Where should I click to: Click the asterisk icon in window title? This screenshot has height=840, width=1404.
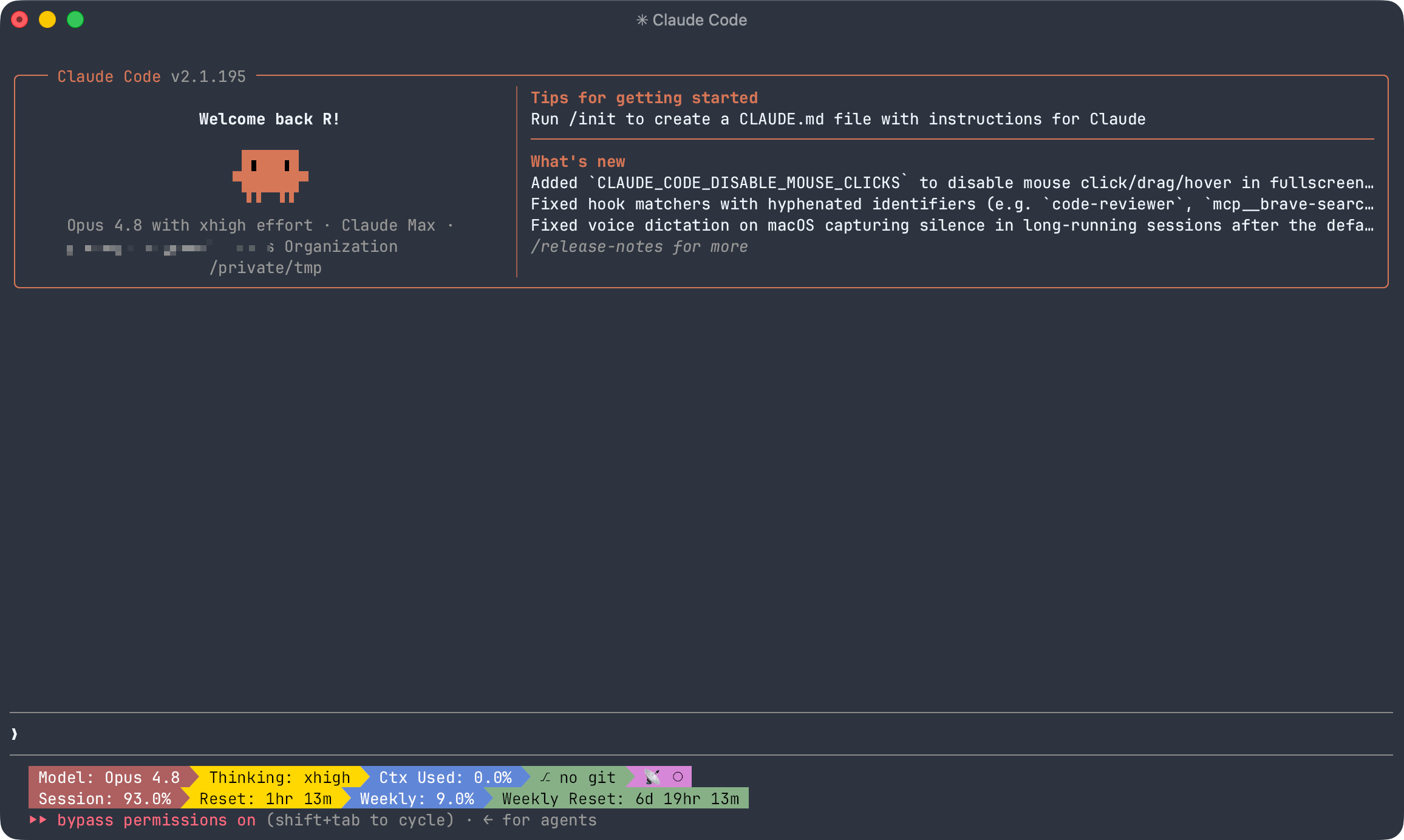(x=642, y=20)
